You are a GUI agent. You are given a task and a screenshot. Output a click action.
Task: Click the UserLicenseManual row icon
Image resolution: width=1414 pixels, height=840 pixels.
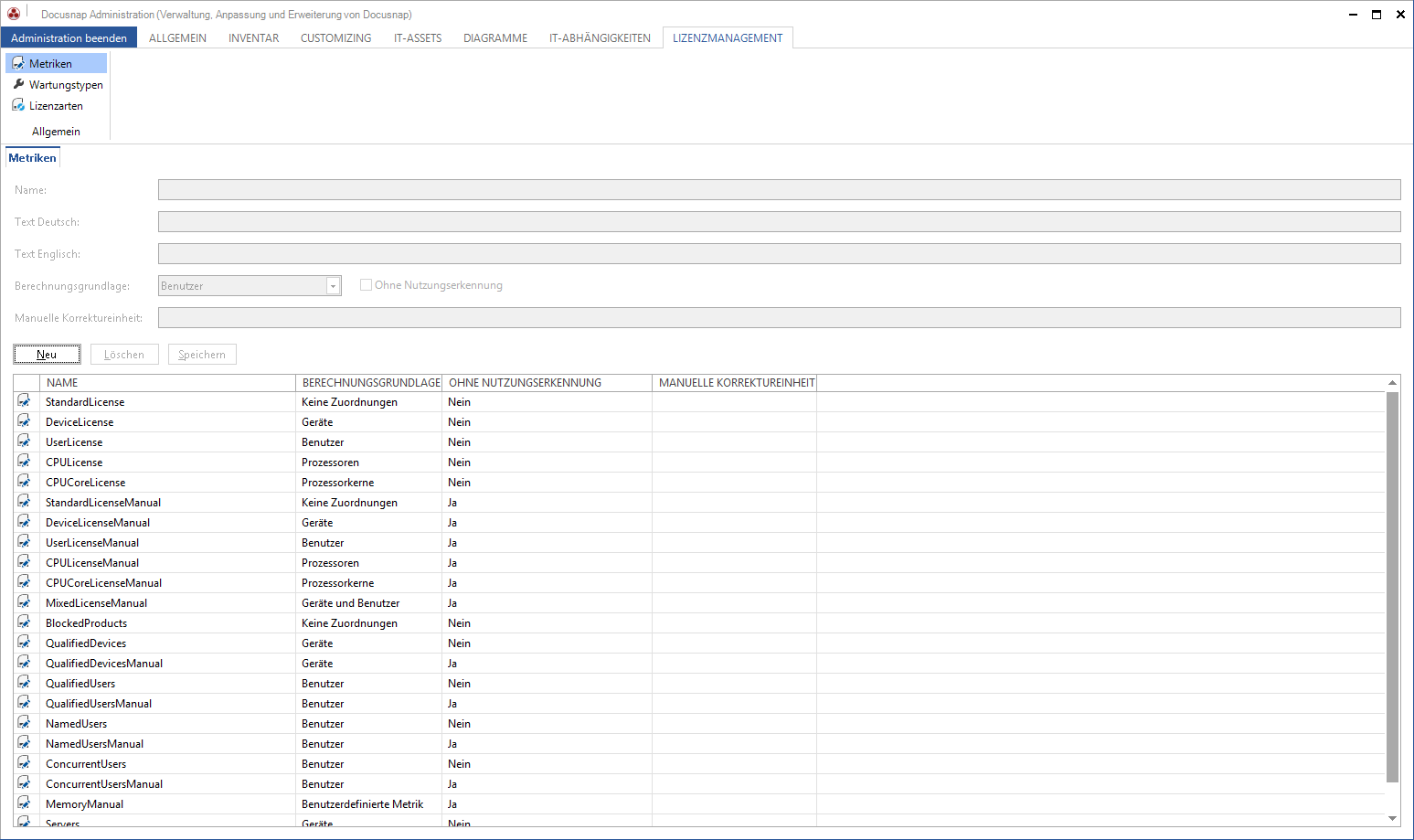coord(24,542)
